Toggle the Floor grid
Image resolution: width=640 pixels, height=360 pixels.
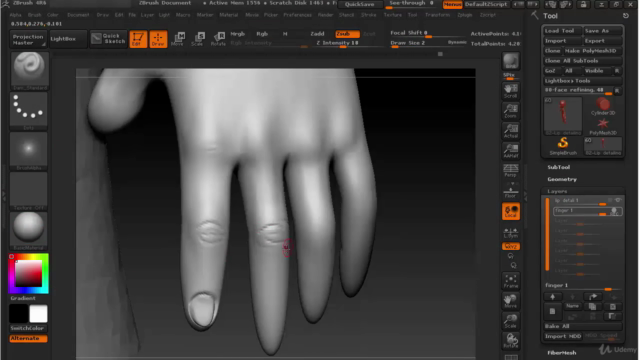[x=511, y=191]
